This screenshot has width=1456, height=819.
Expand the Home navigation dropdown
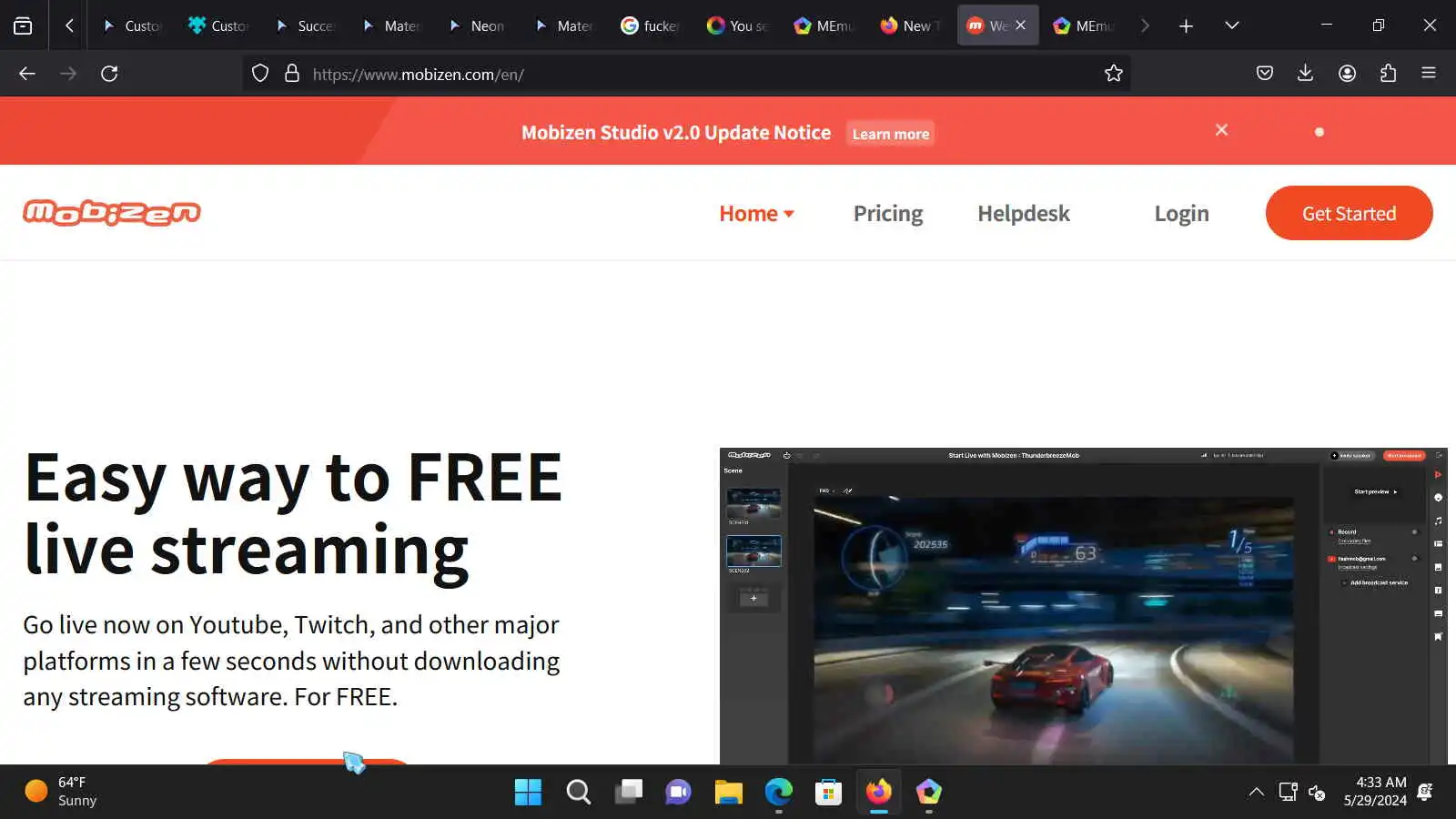click(x=757, y=214)
